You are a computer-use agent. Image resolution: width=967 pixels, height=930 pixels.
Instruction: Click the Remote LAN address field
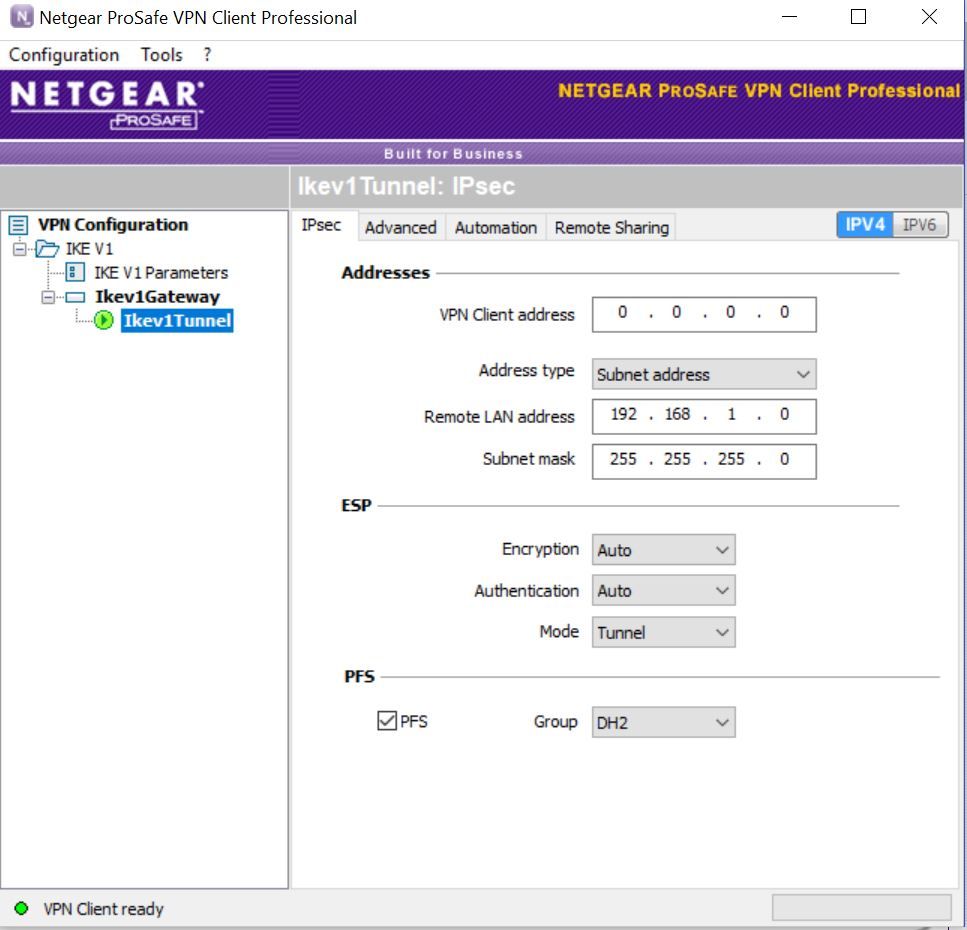click(x=704, y=415)
